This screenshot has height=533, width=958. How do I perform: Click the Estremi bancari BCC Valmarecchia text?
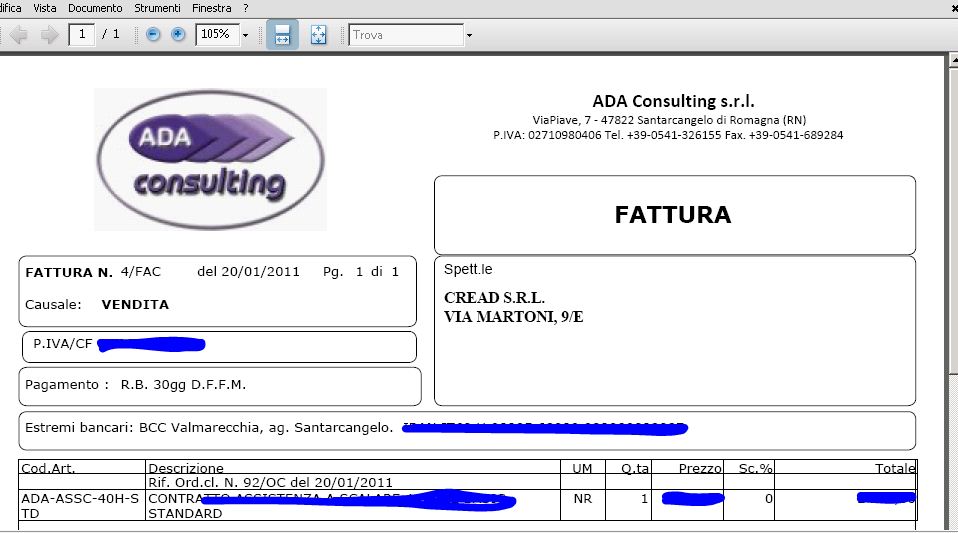(x=209, y=428)
